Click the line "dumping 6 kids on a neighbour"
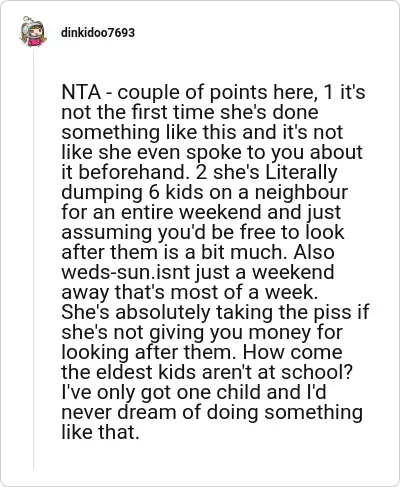 coord(204,192)
